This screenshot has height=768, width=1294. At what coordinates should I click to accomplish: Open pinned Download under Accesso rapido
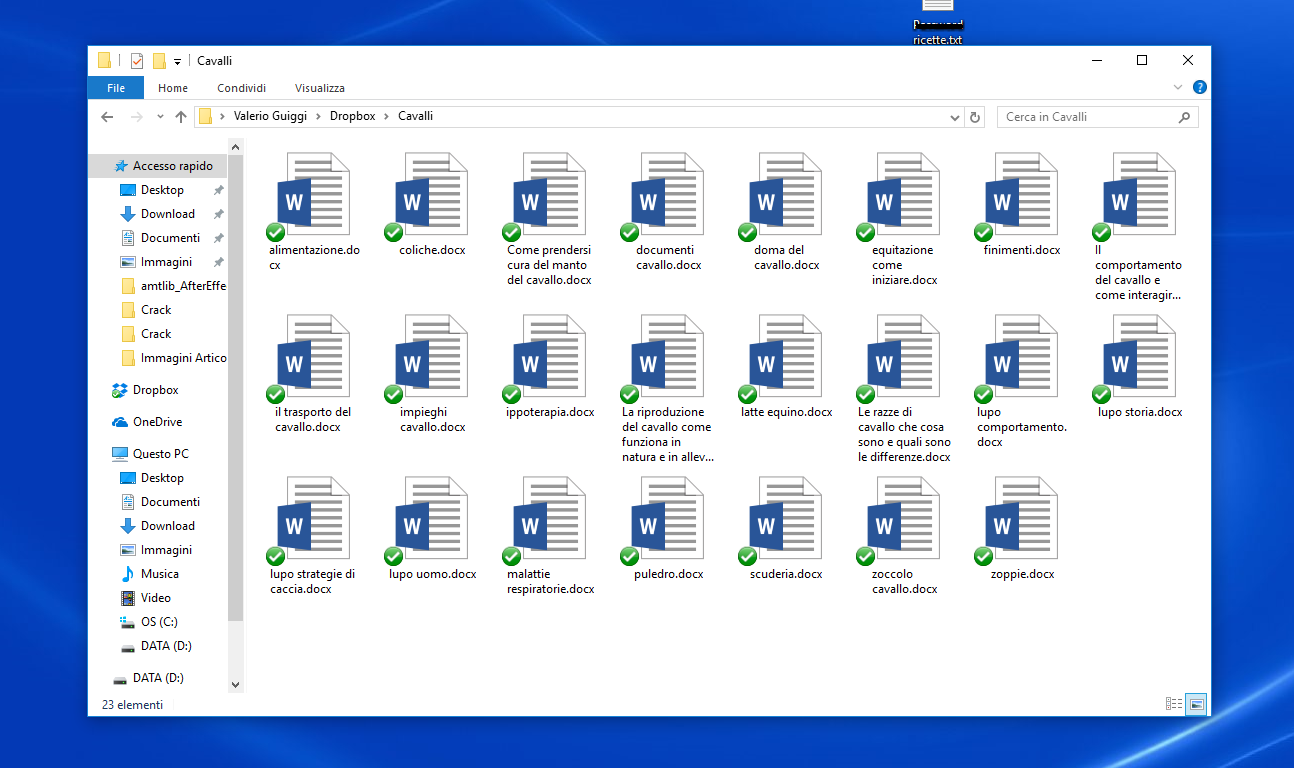click(159, 214)
